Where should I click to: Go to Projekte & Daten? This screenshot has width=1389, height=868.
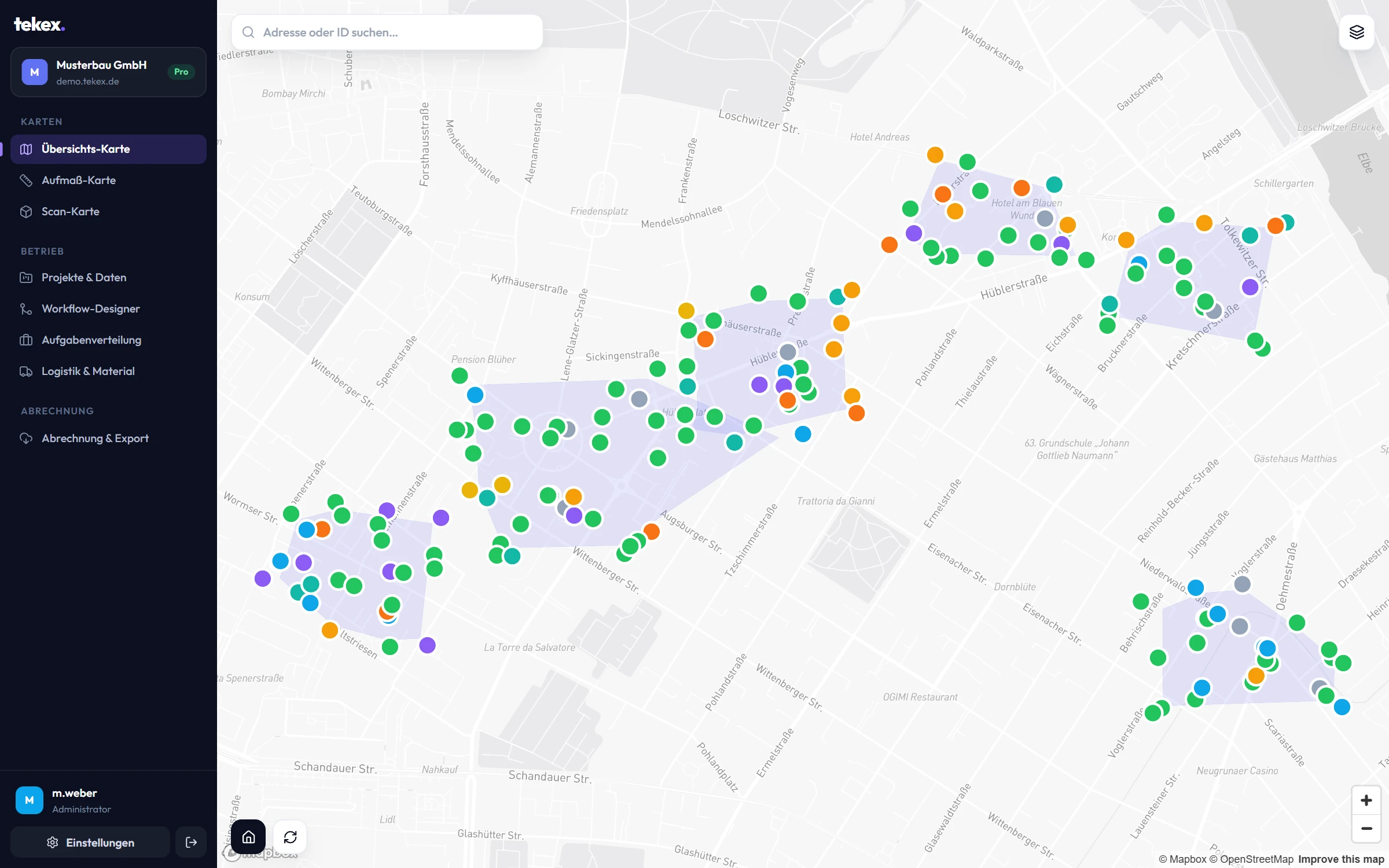[x=108, y=278]
